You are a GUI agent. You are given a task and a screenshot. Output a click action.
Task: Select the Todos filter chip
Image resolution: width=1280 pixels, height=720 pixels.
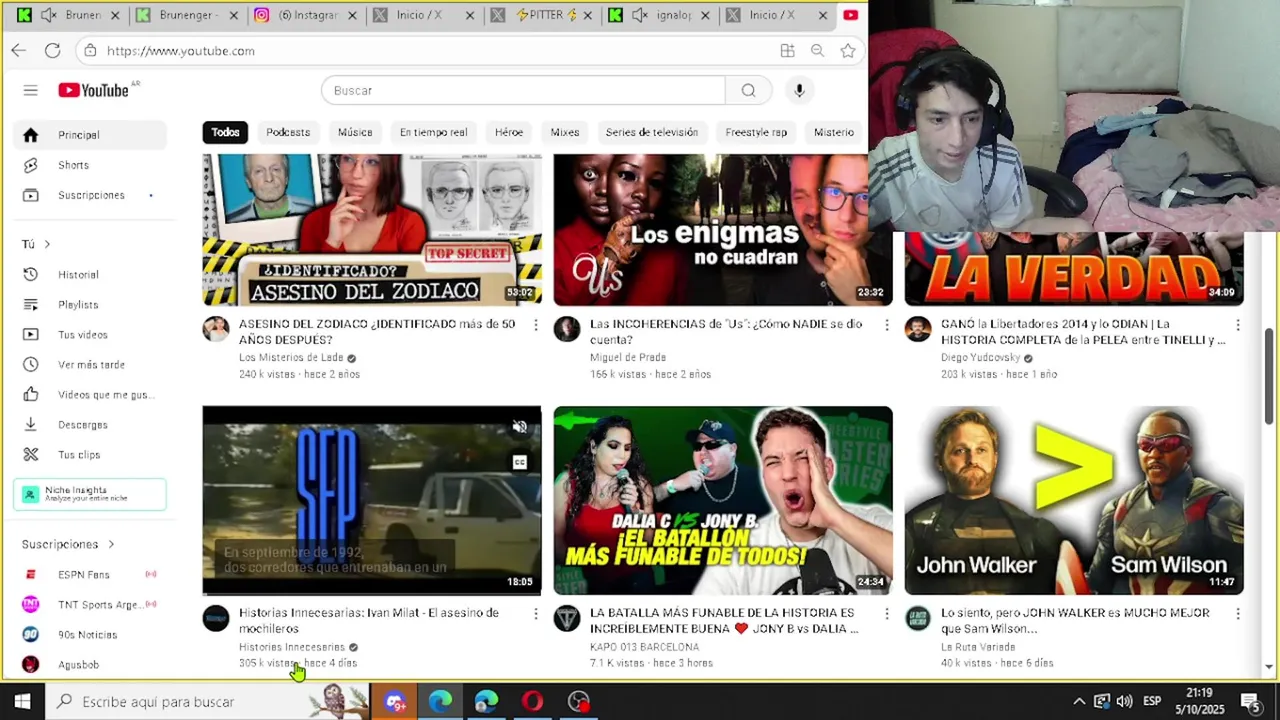pyautogui.click(x=225, y=132)
